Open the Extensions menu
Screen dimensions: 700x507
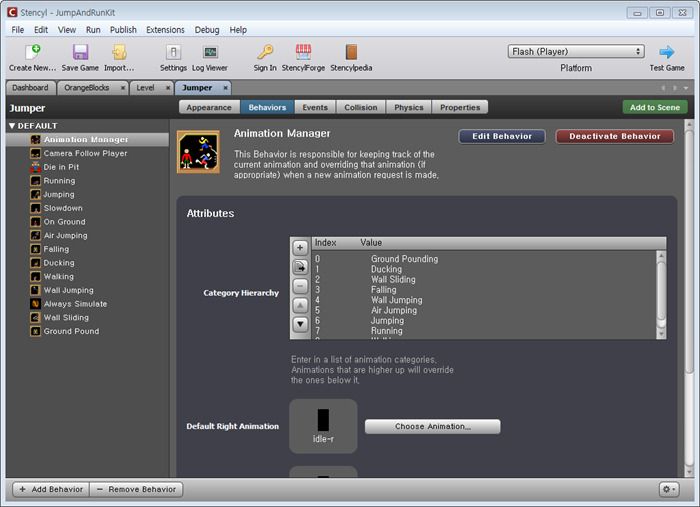[165, 30]
